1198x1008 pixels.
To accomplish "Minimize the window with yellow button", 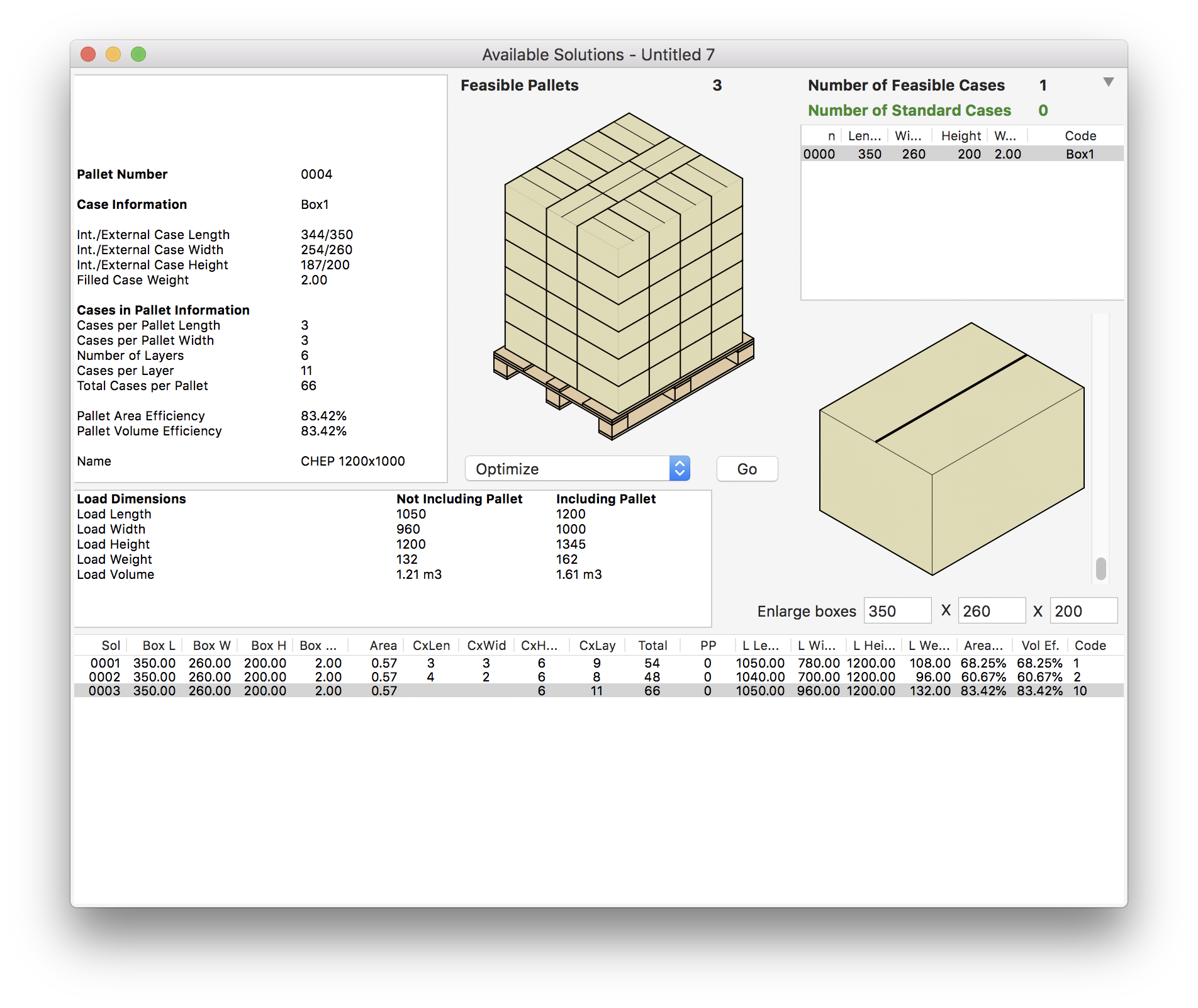I will pos(113,55).
